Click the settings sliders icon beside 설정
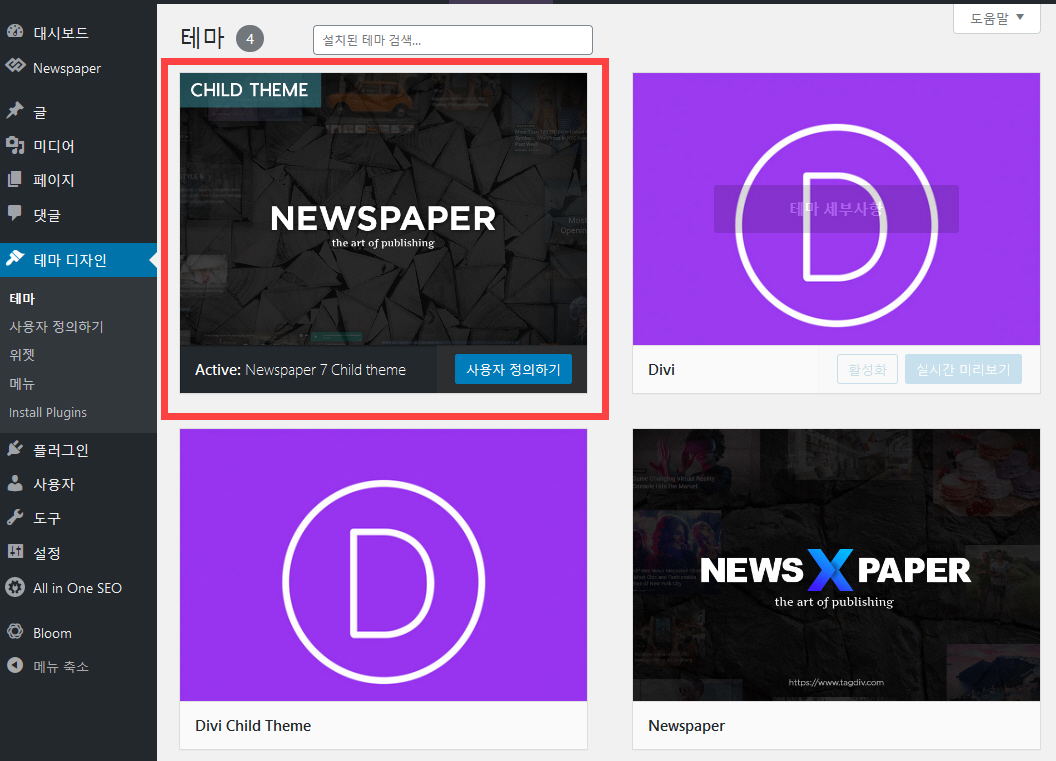1056x761 pixels. tap(15, 552)
